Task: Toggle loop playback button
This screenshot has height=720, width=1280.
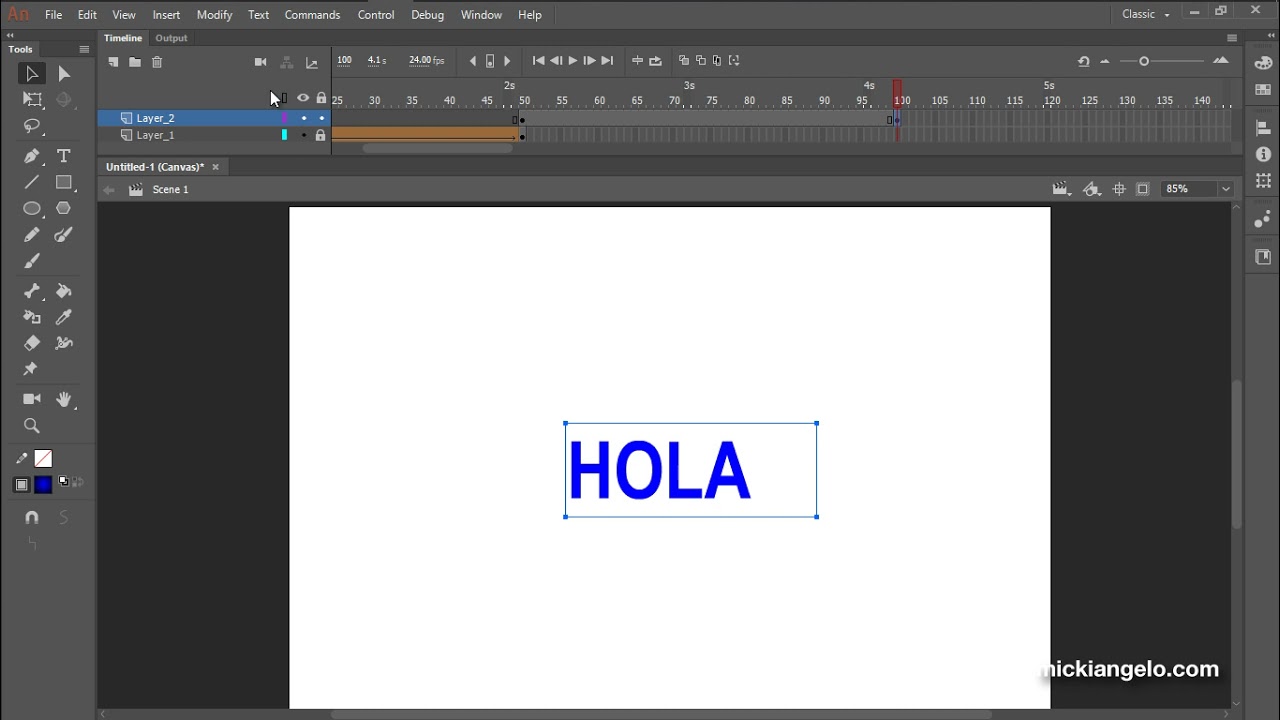Action: click(655, 61)
